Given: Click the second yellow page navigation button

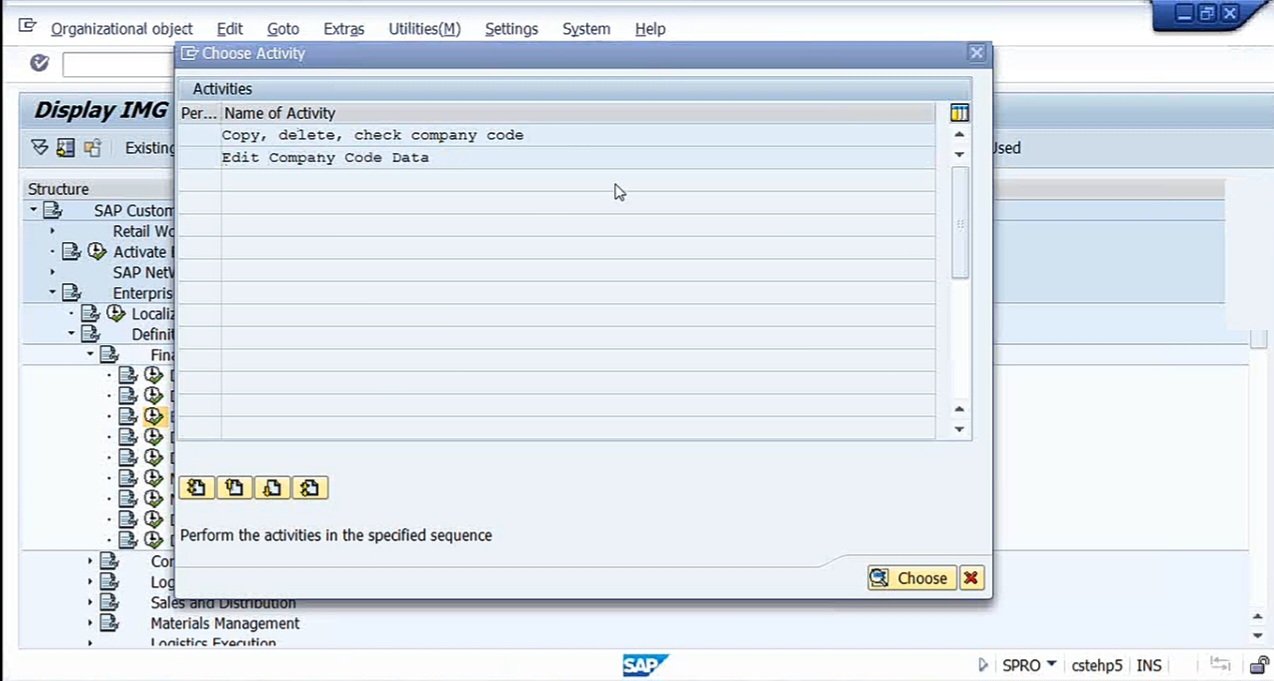Looking at the screenshot, I should pos(234,488).
